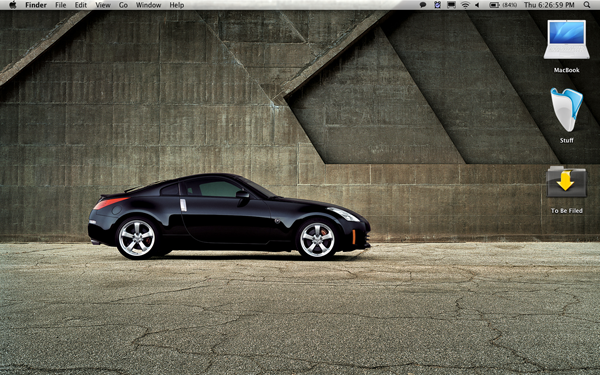This screenshot has height=375, width=600.
Task: Click the alarm clock menu bar icon
Action: (437, 5)
